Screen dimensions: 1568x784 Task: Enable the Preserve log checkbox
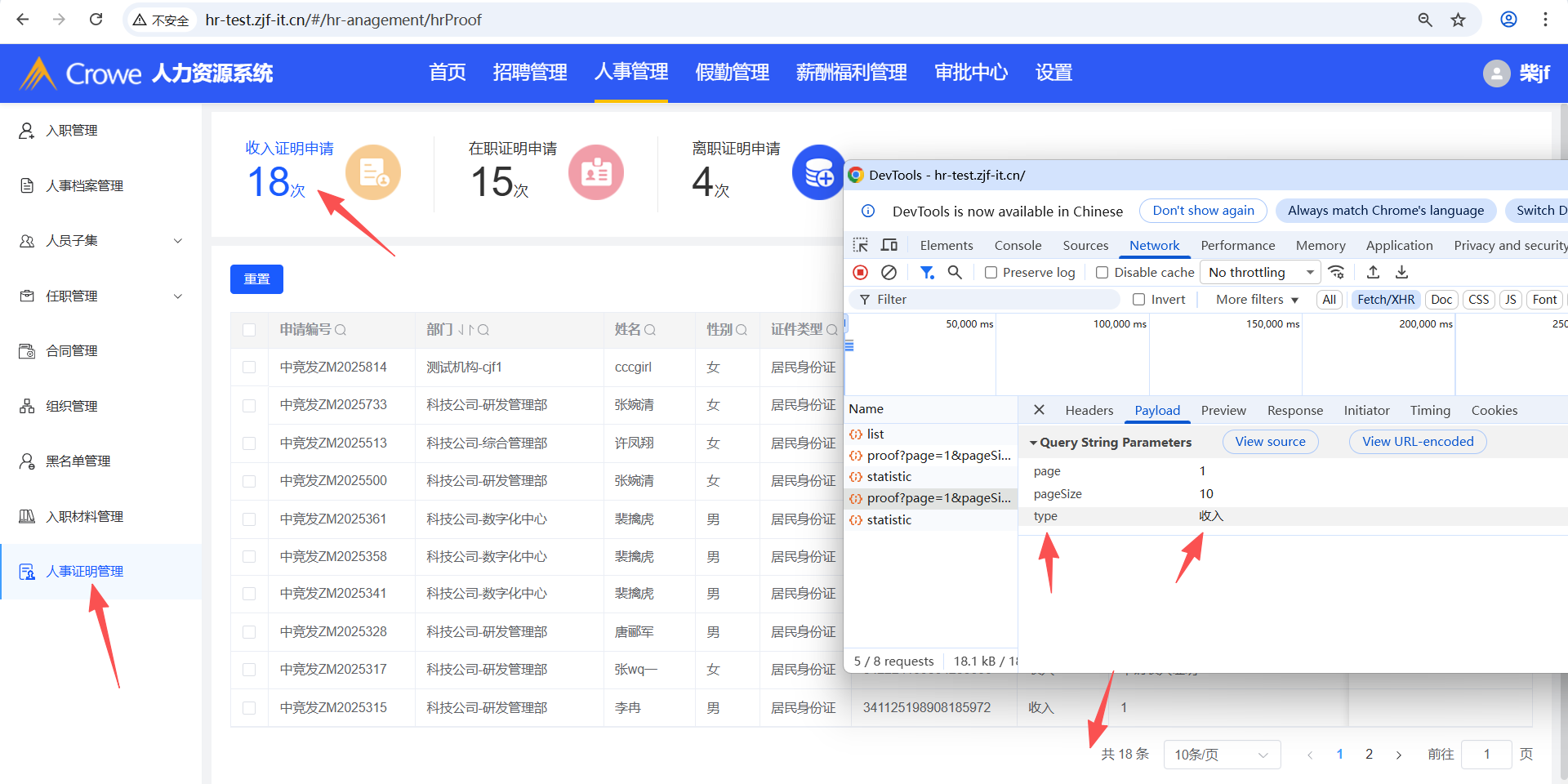[x=991, y=273]
